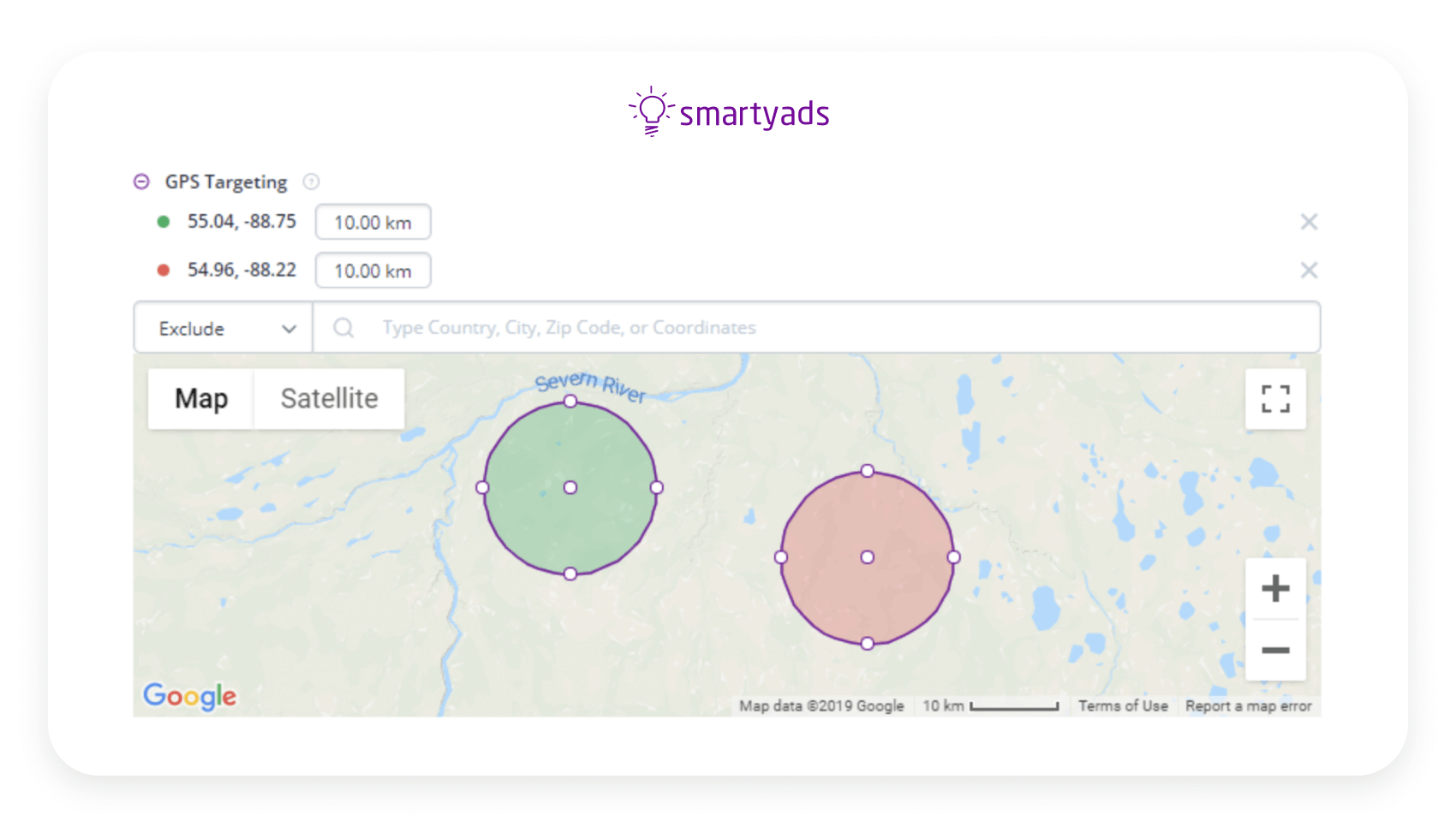Click the Report a map error link

point(1249,706)
